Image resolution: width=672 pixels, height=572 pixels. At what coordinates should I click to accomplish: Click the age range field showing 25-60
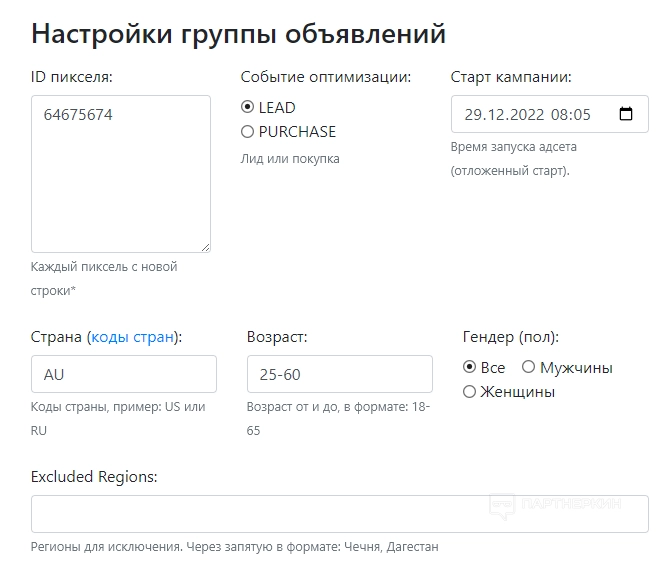[x=339, y=374]
